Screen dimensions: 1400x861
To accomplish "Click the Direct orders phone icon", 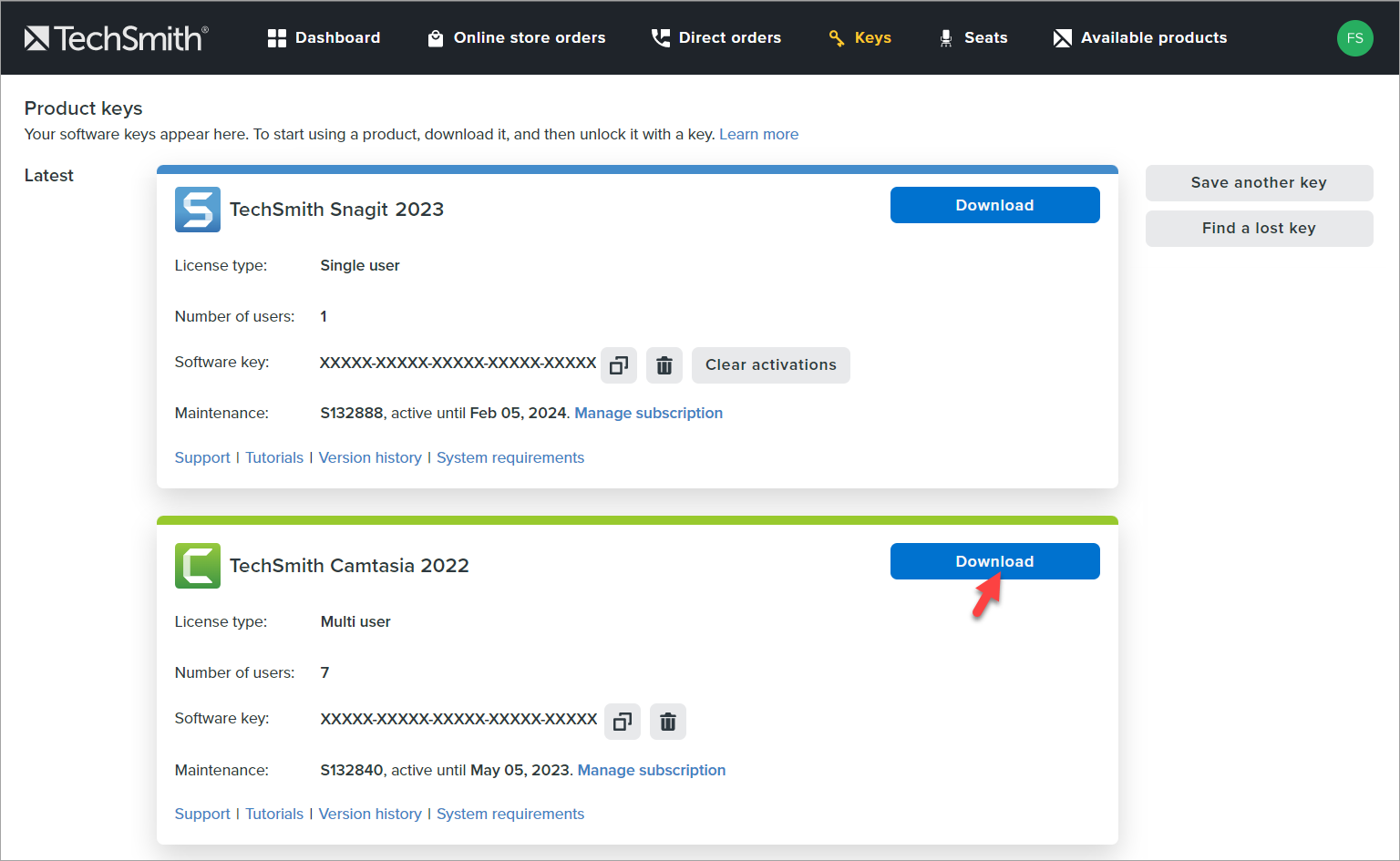I will click(660, 37).
